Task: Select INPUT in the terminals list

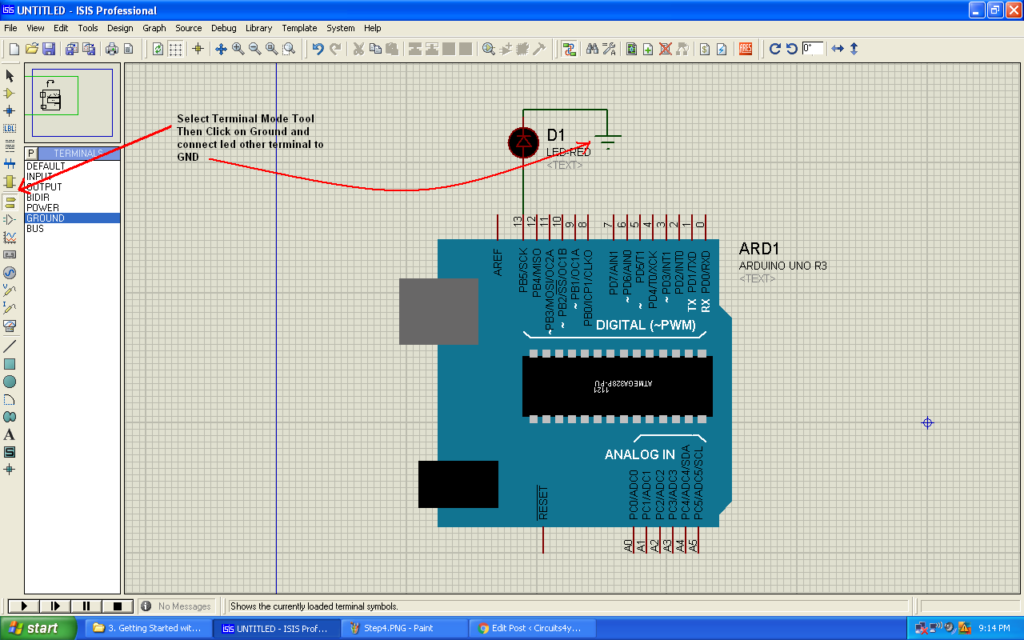Action: point(72,176)
